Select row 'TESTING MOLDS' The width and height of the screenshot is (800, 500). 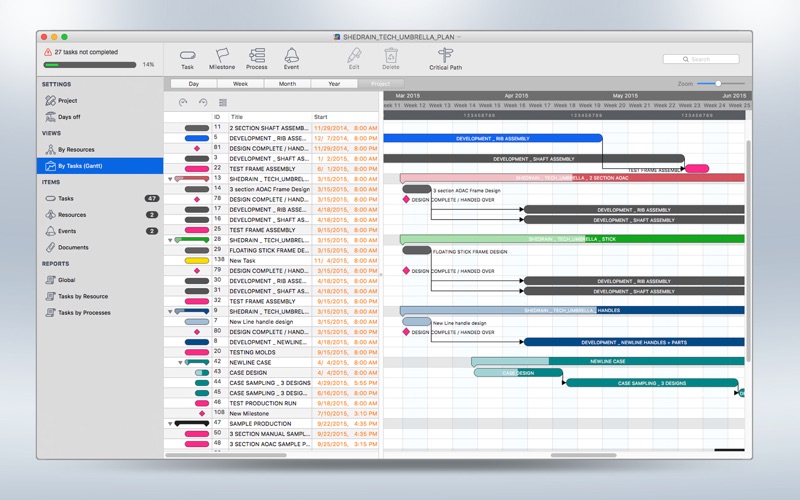click(x=271, y=353)
